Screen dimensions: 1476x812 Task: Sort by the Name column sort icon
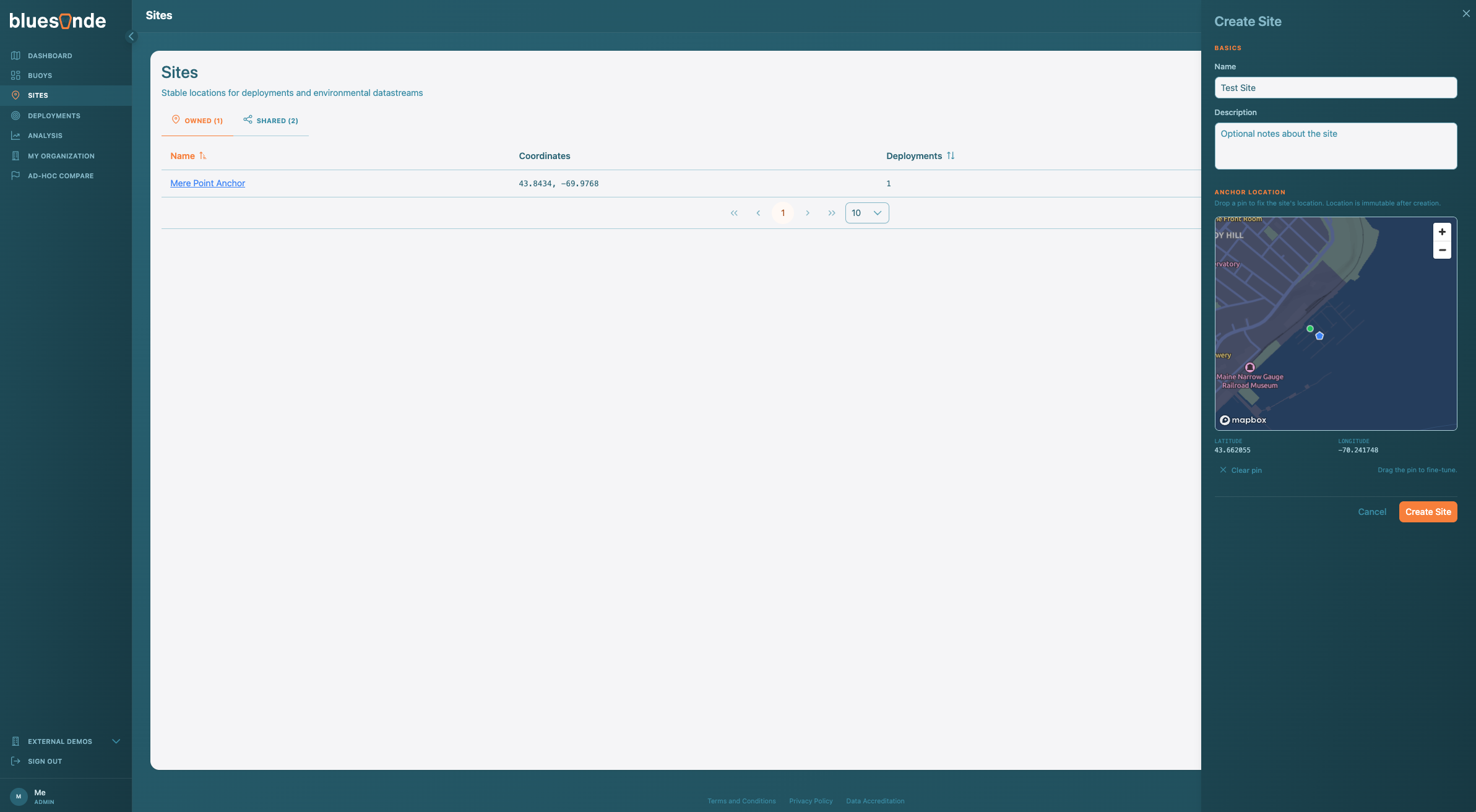point(203,156)
